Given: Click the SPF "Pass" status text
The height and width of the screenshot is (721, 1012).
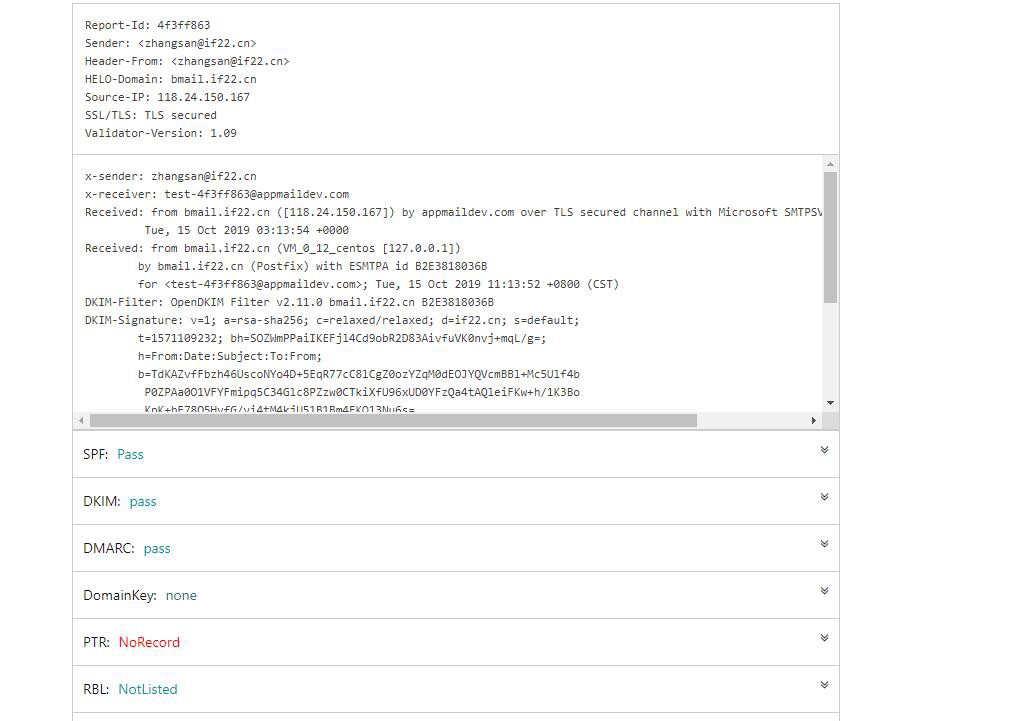Looking at the screenshot, I should 130,454.
